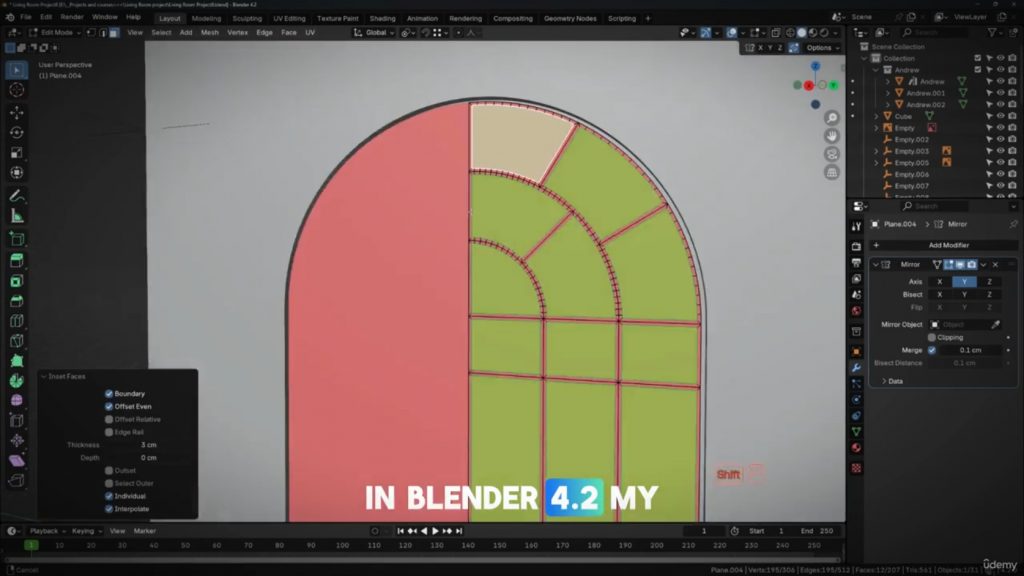Switch to the UV Editing workspace tab

pyautogui.click(x=289, y=18)
